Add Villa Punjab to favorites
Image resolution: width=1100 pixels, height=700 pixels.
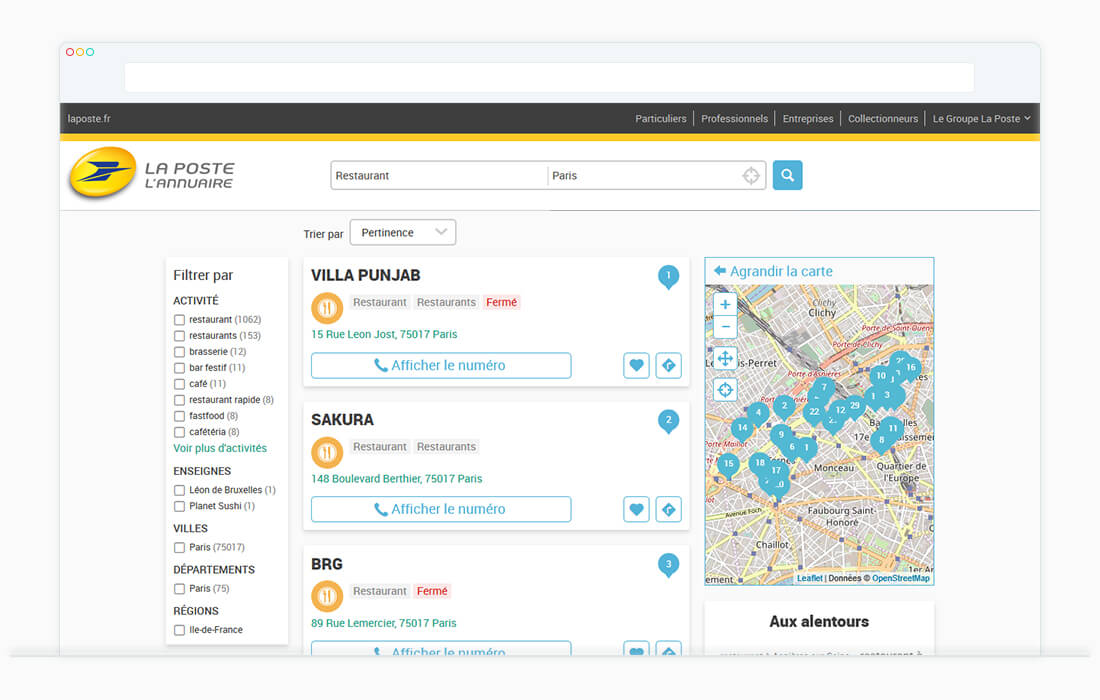(x=636, y=366)
